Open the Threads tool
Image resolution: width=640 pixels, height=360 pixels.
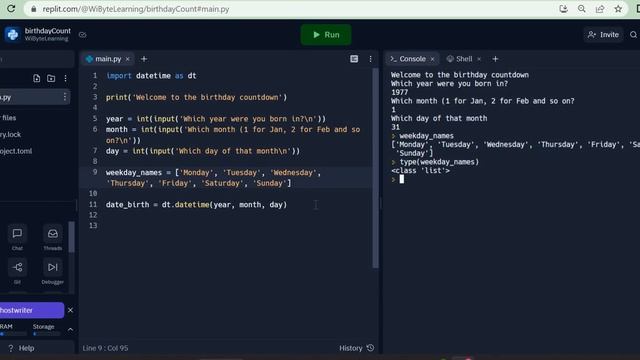click(x=53, y=238)
